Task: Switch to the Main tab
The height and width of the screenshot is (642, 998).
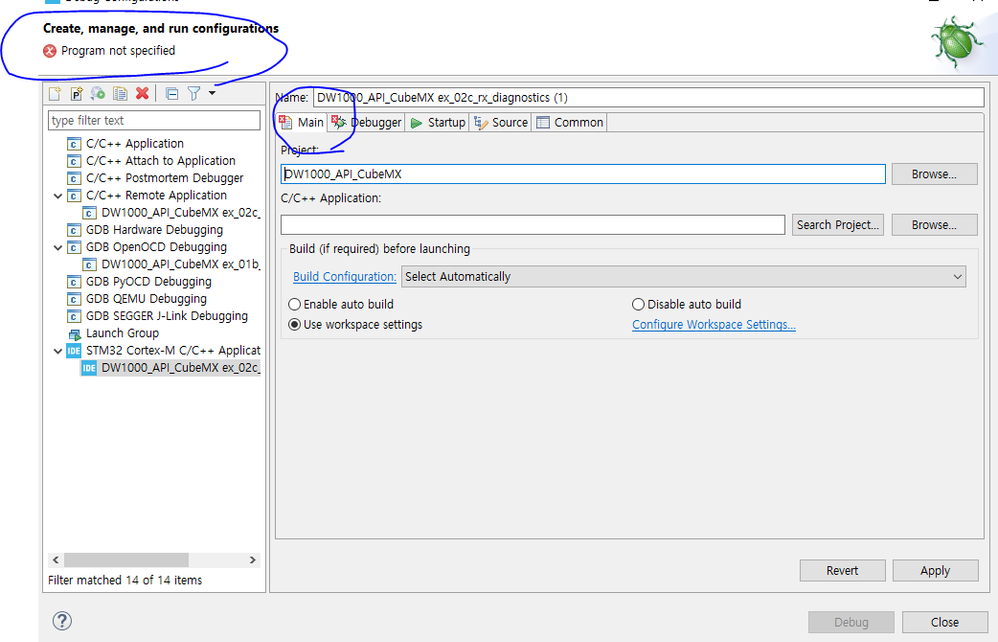Action: 302,122
